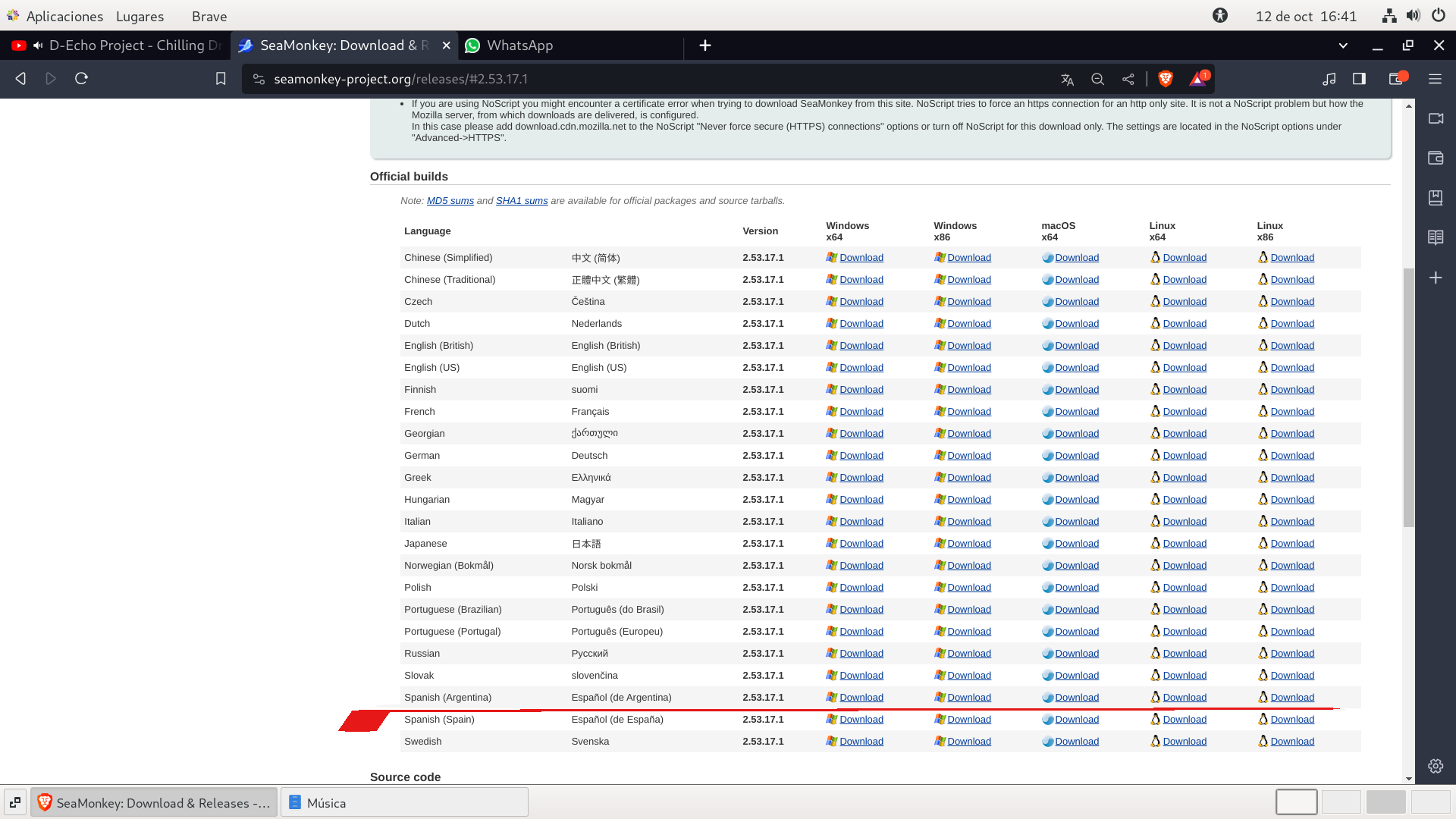This screenshot has height=819, width=1456.
Task: Click the system volume speaker icon
Action: coord(1413,16)
